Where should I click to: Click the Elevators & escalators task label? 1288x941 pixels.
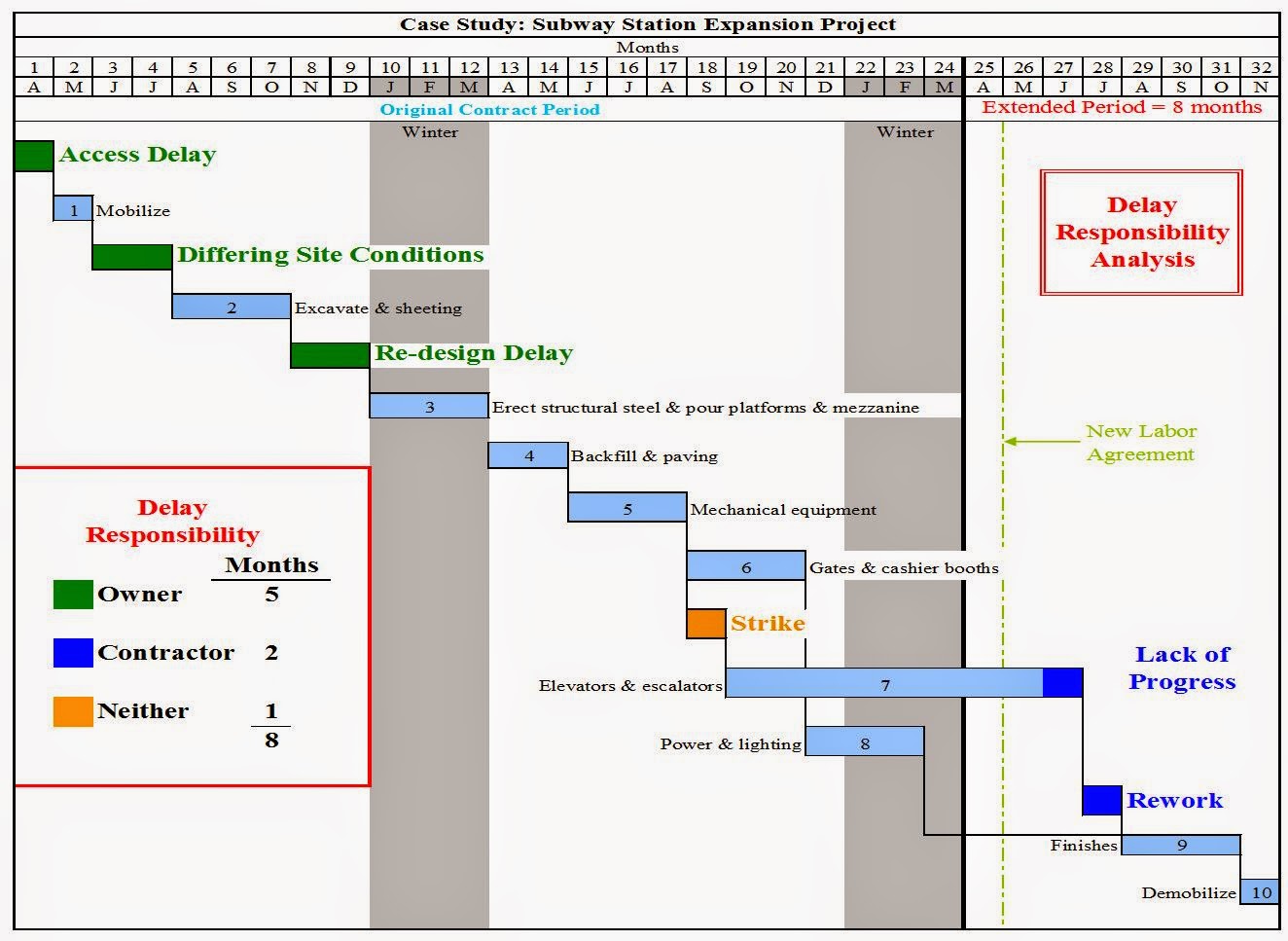pyautogui.click(x=629, y=685)
